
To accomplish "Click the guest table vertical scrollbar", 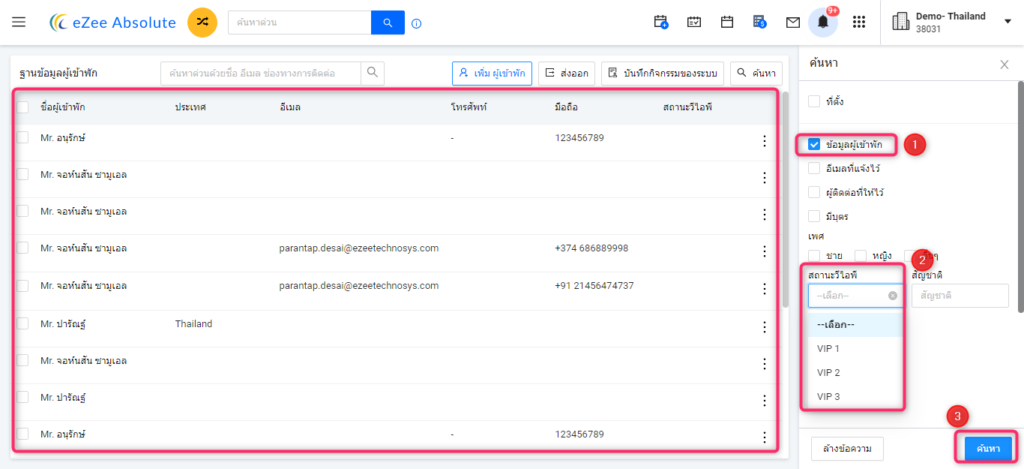I will tap(786, 199).
